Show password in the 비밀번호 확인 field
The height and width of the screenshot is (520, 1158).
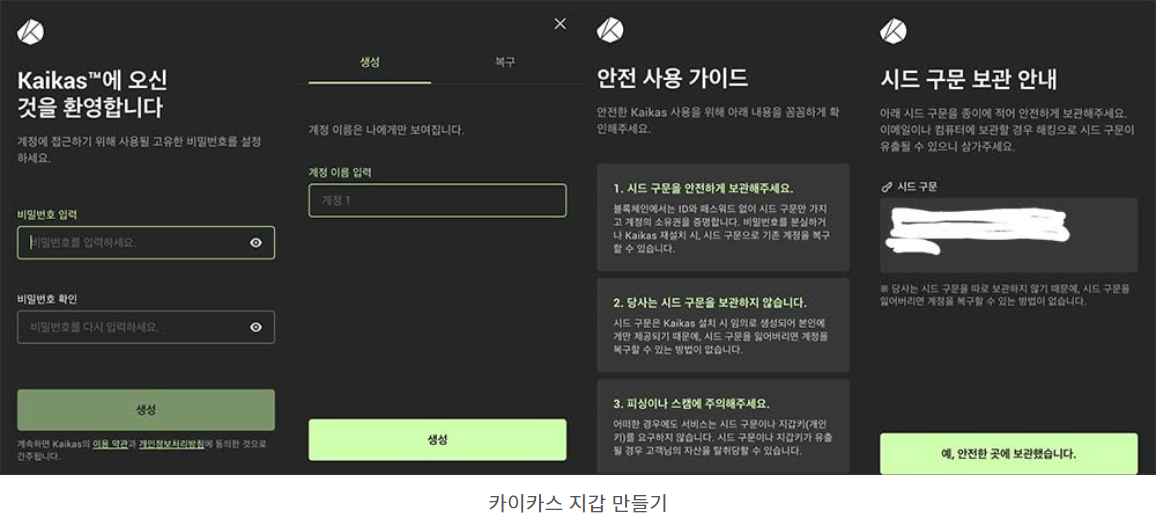(x=256, y=327)
